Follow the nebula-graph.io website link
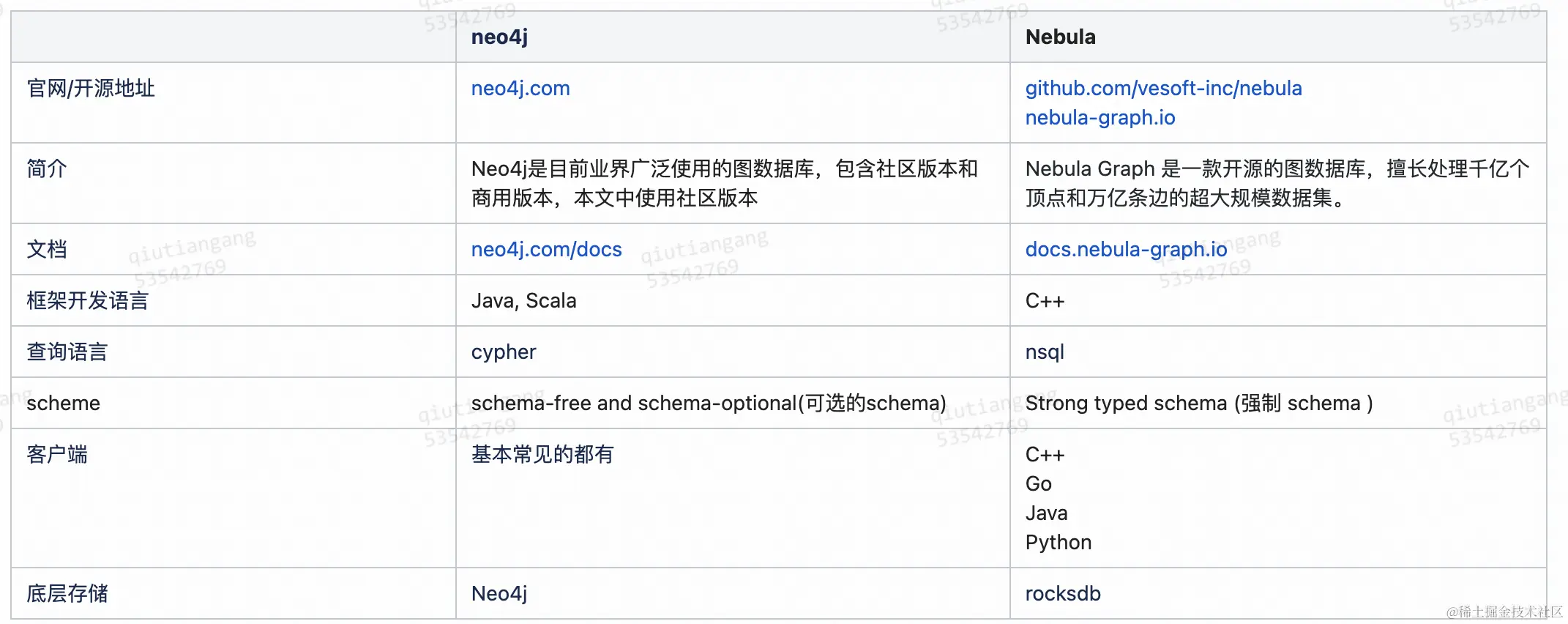Screen dimensions: 1568x624 [x=1100, y=118]
